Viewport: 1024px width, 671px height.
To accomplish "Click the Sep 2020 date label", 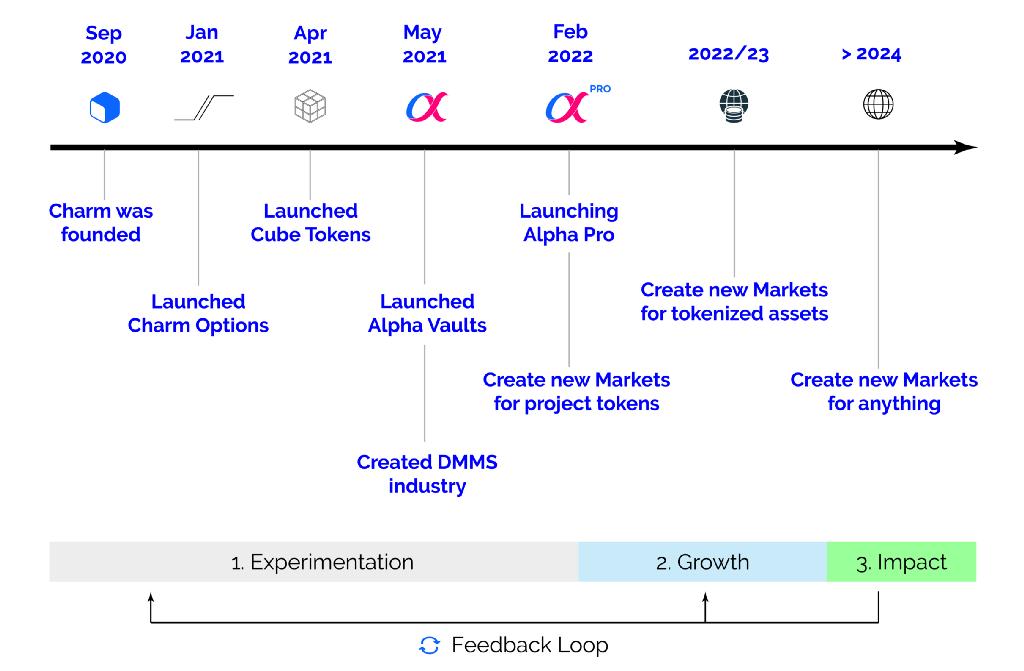I will click(104, 45).
